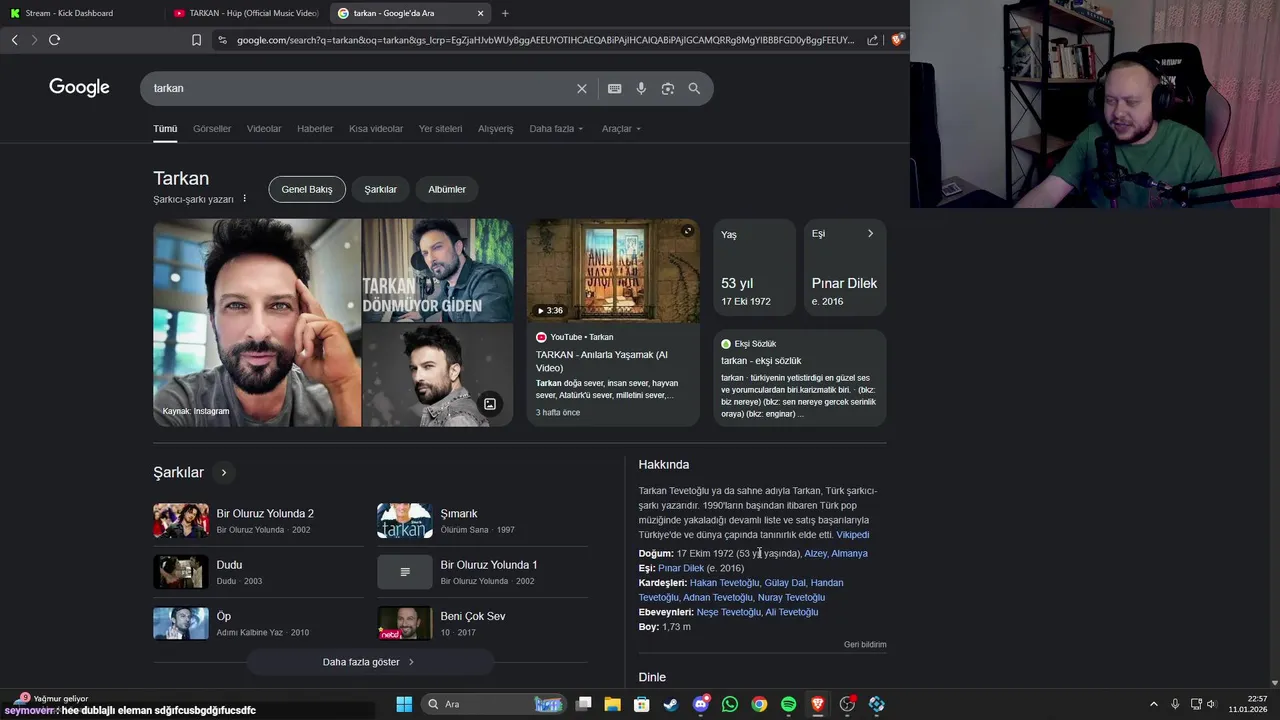Expand the video preview corner icon
1280x720 pixels.
687,231
